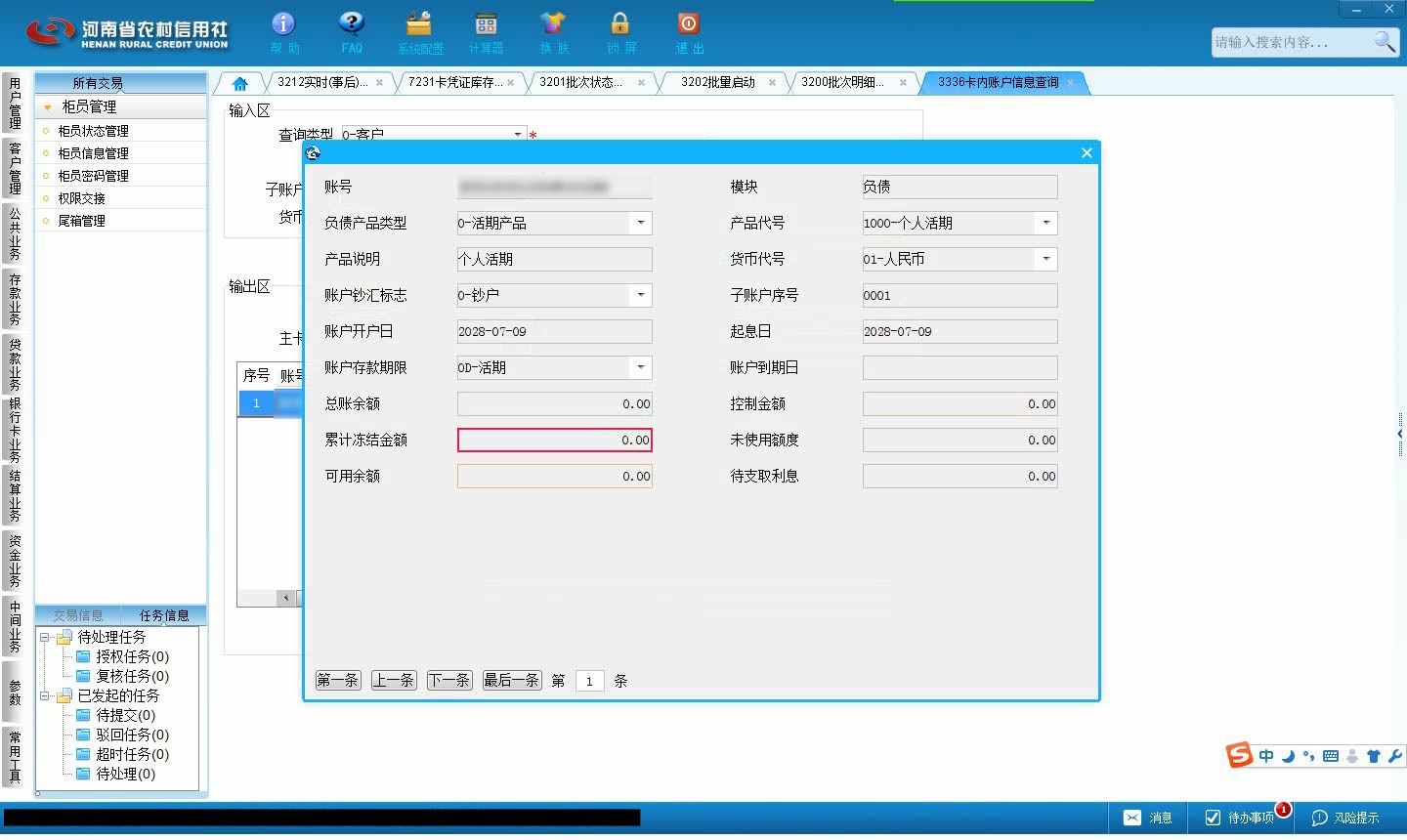Launch the 计算器 calculator icon
This screenshot has height=840, width=1407.
click(486, 23)
